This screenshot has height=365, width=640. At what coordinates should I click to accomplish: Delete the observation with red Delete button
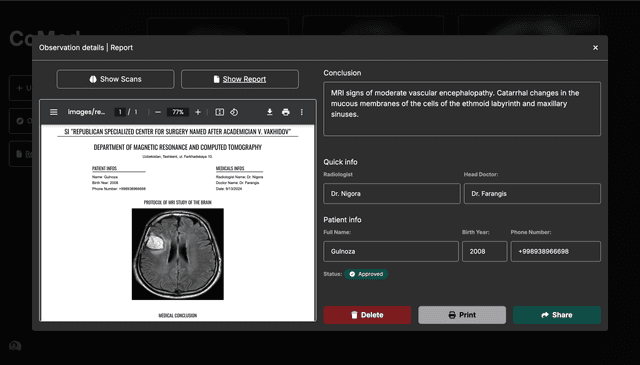tap(367, 315)
